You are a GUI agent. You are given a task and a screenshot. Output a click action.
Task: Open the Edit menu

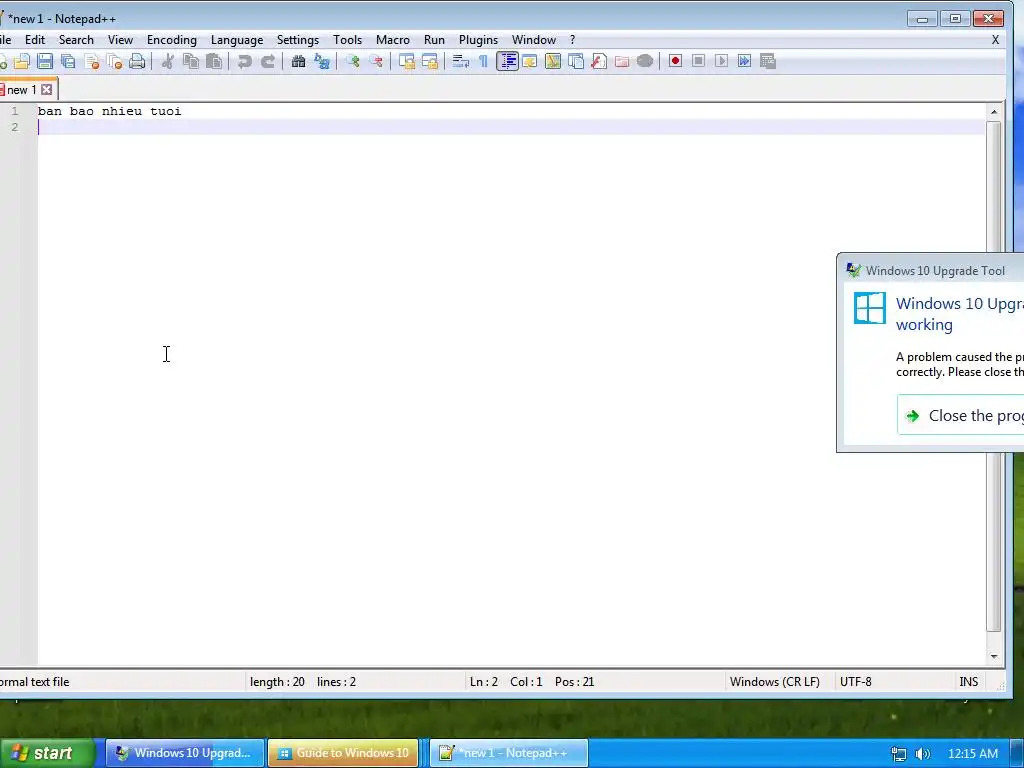pyautogui.click(x=35, y=40)
